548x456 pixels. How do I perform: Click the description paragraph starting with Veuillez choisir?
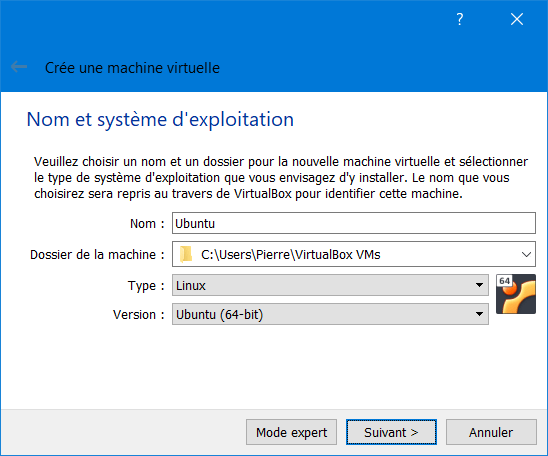tap(281, 178)
